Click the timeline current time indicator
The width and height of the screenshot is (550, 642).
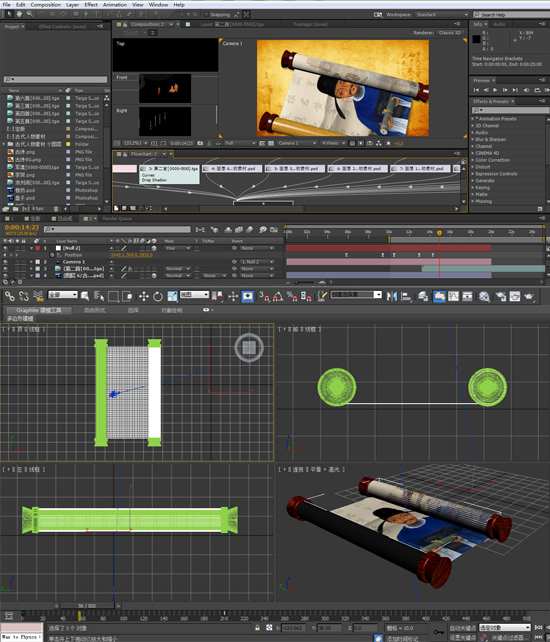point(439,233)
